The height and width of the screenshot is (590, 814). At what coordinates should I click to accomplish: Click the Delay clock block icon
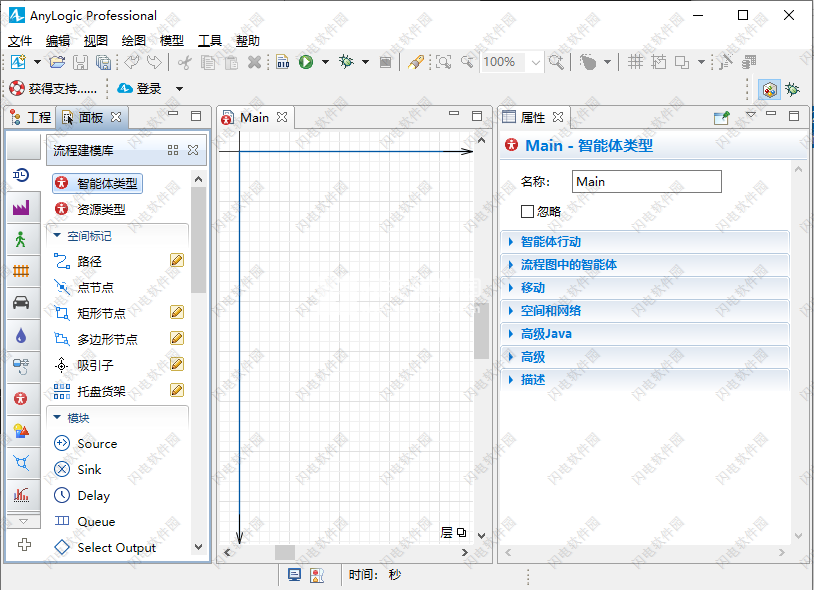(x=62, y=495)
